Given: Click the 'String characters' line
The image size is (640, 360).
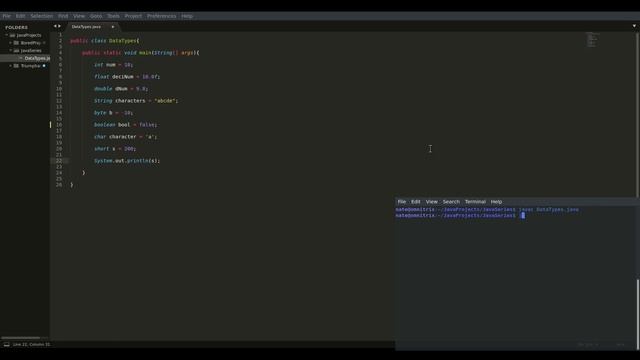Looking at the screenshot, I should [136, 101].
